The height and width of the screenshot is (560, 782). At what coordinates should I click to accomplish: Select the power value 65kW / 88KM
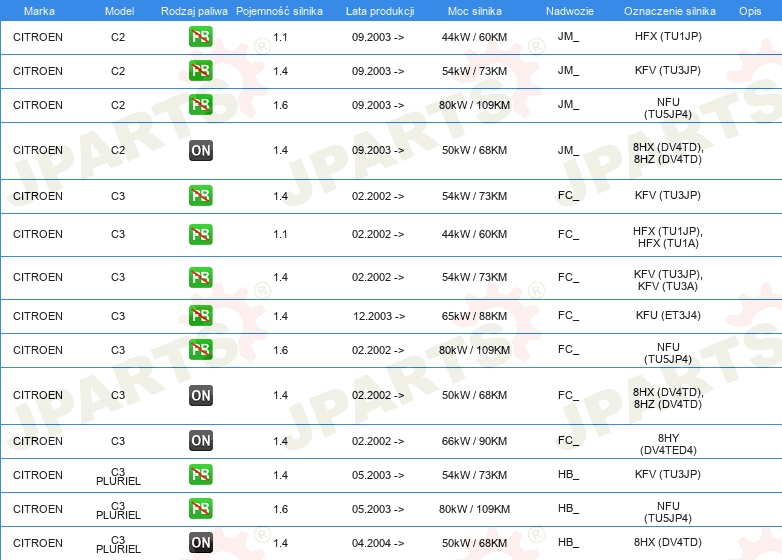(x=474, y=316)
